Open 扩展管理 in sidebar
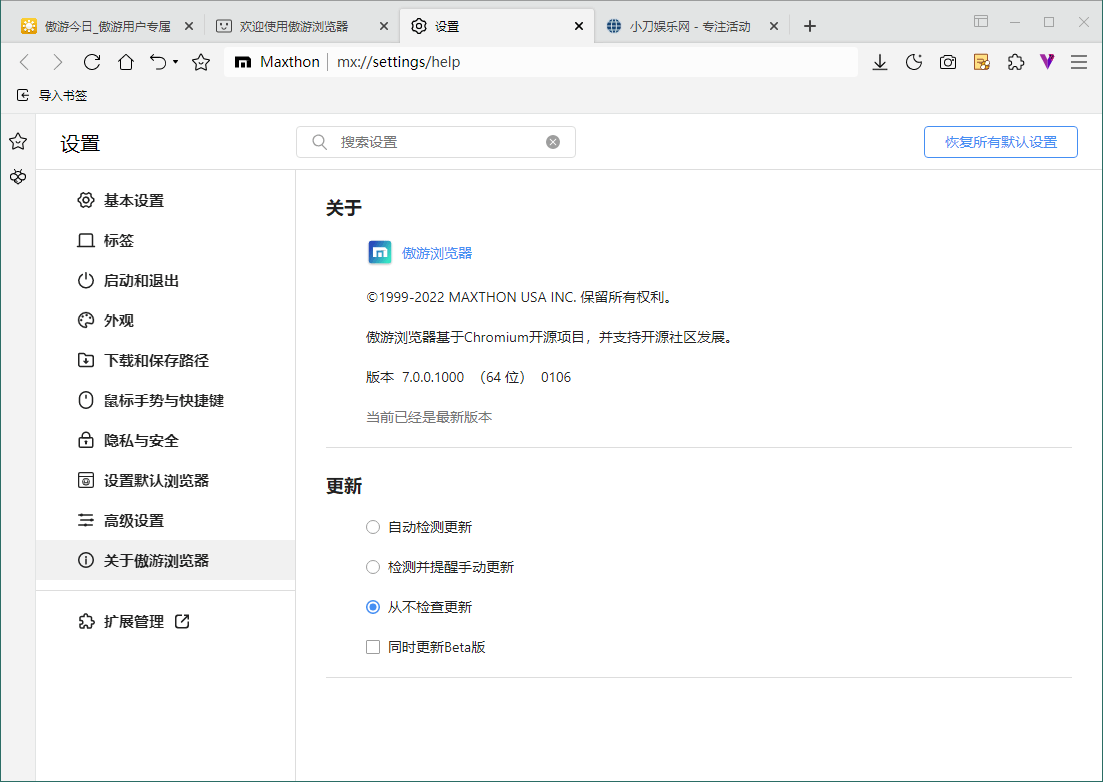The image size is (1103, 782). [x=134, y=621]
